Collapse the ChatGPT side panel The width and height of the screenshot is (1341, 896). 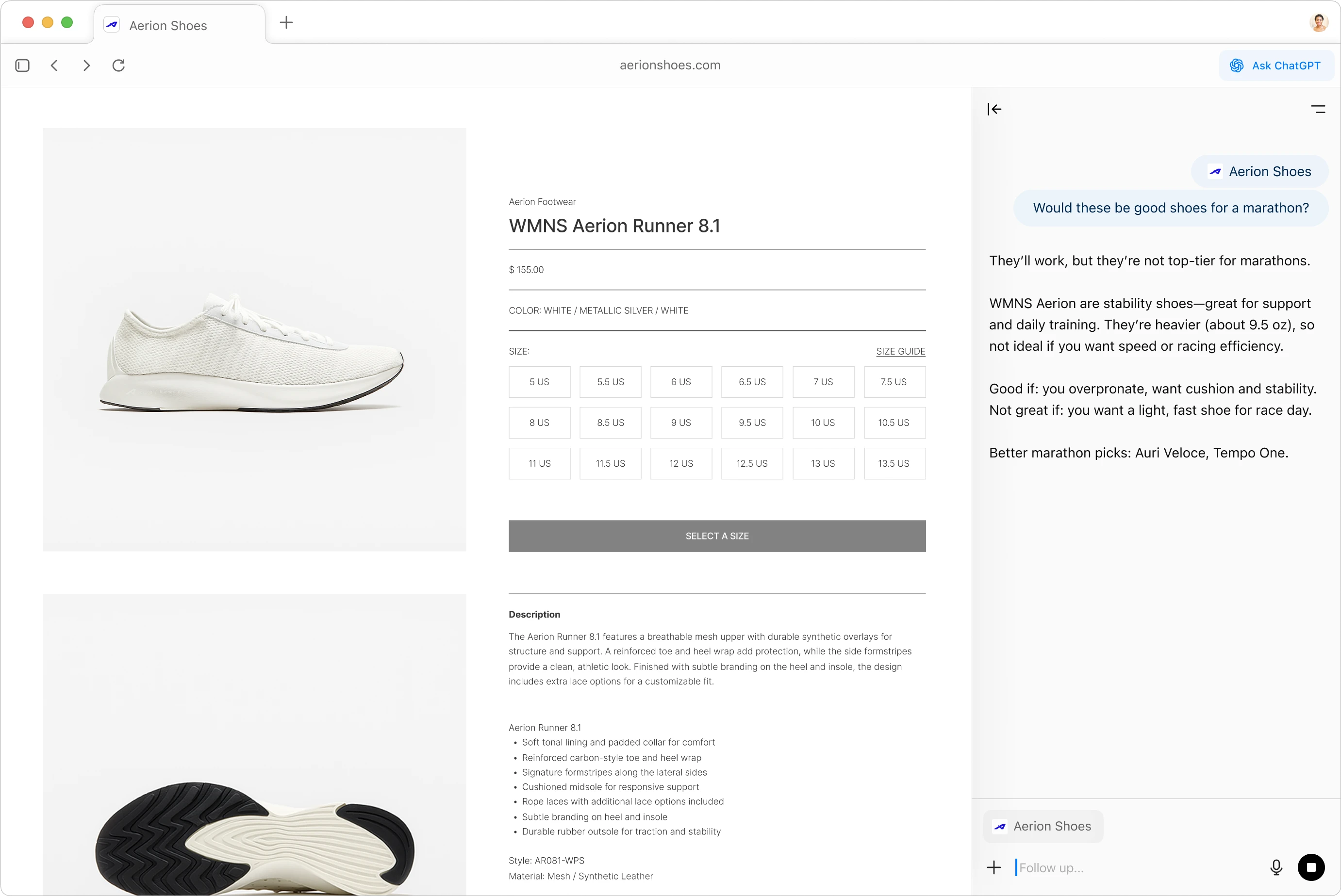(994, 109)
